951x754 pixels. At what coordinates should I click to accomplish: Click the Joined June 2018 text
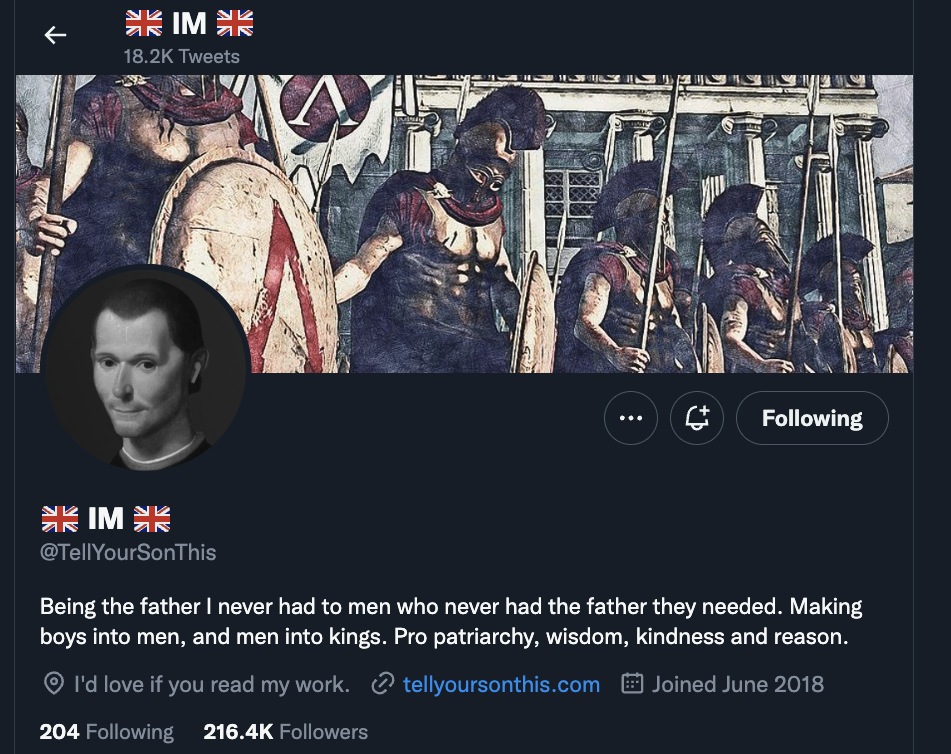738,685
